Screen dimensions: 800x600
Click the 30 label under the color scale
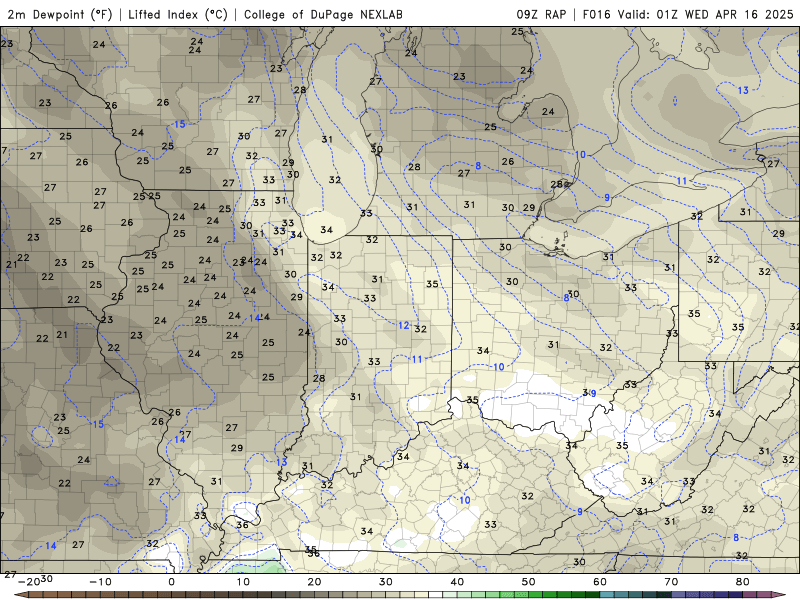point(386,582)
